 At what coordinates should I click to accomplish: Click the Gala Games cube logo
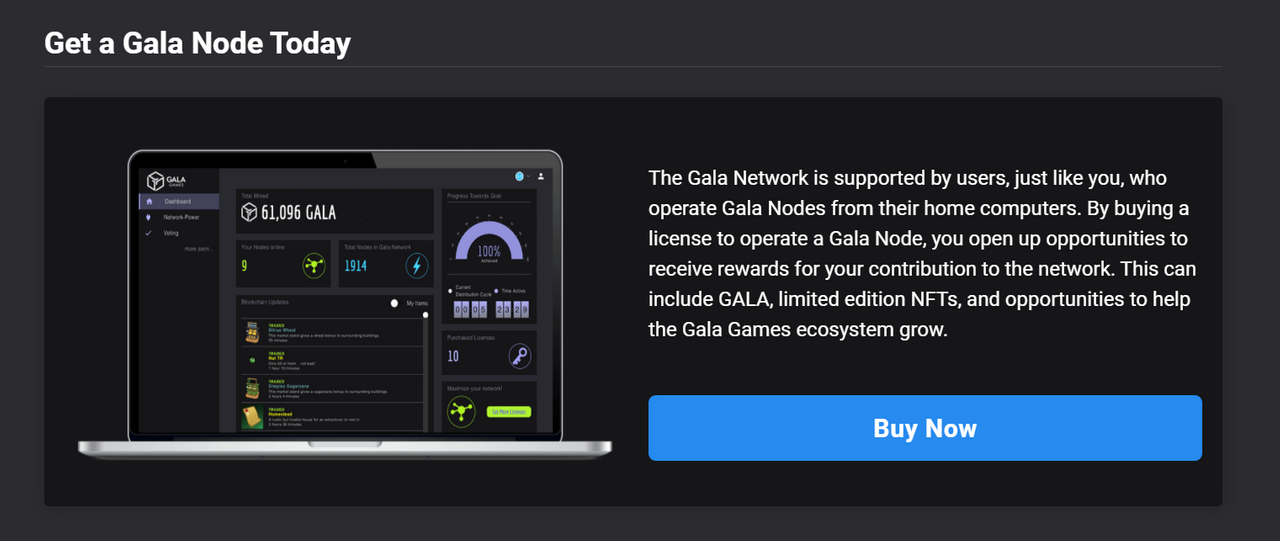[155, 181]
